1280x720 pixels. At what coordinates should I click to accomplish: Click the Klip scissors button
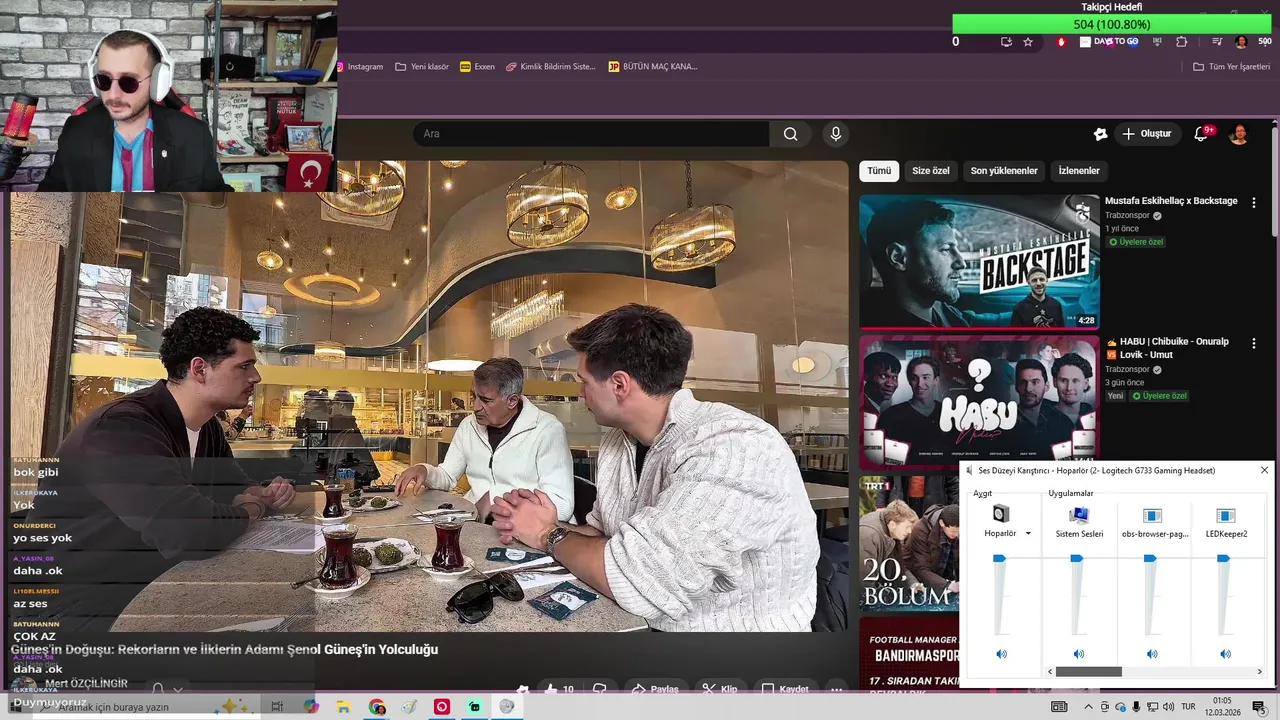(x=720, y=689)
